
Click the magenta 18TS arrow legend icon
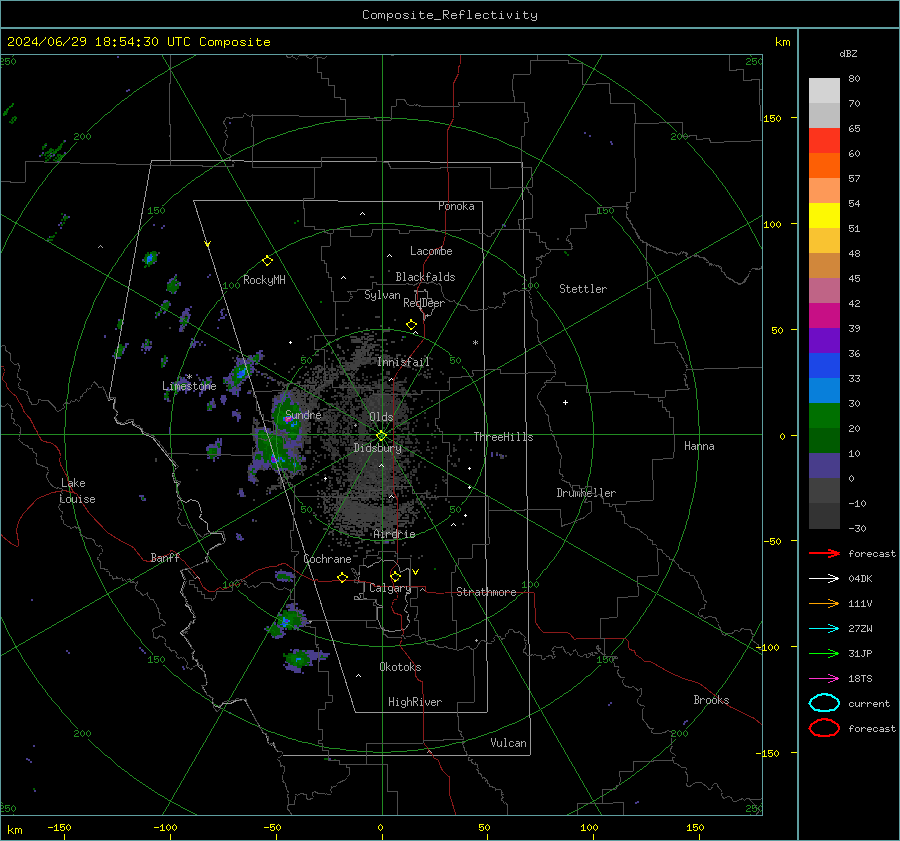[824, 679]
